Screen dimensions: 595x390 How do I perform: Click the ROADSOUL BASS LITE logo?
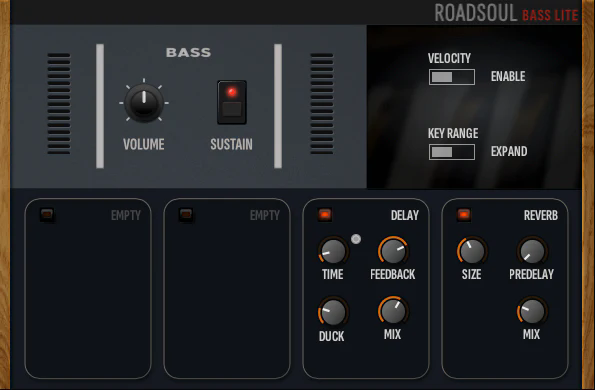(506, 13)
